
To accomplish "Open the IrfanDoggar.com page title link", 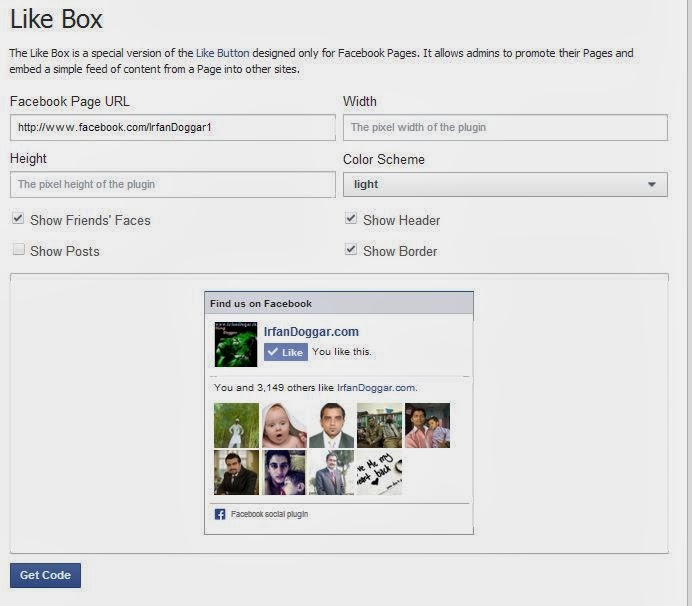I will (x=311, y=332).
